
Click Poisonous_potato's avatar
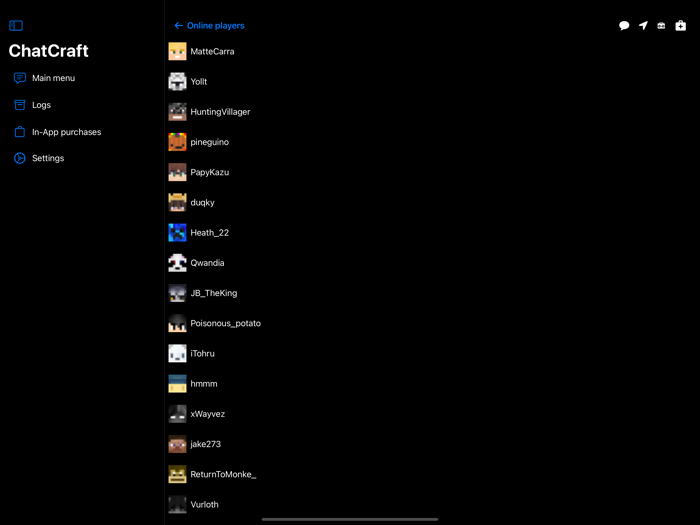click(177, 323)
